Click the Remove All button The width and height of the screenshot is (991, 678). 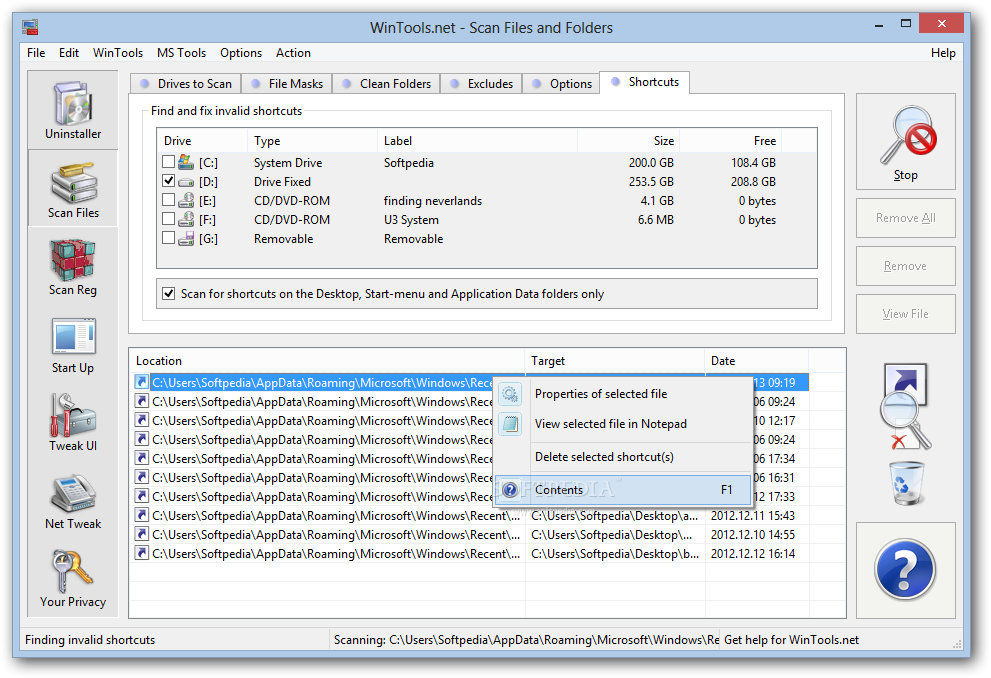click(906, 218)
